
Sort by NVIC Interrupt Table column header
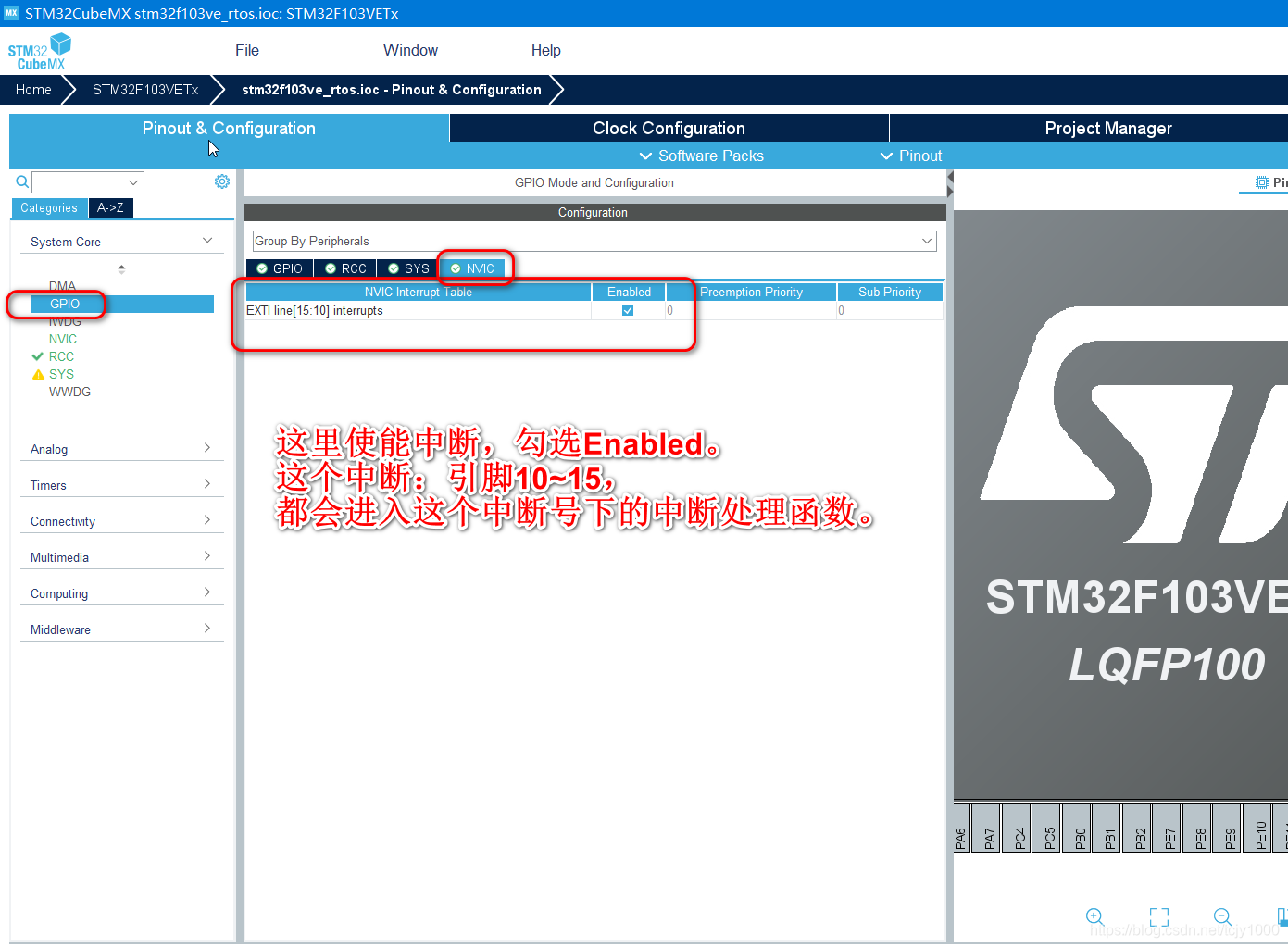tap(418, 292)
